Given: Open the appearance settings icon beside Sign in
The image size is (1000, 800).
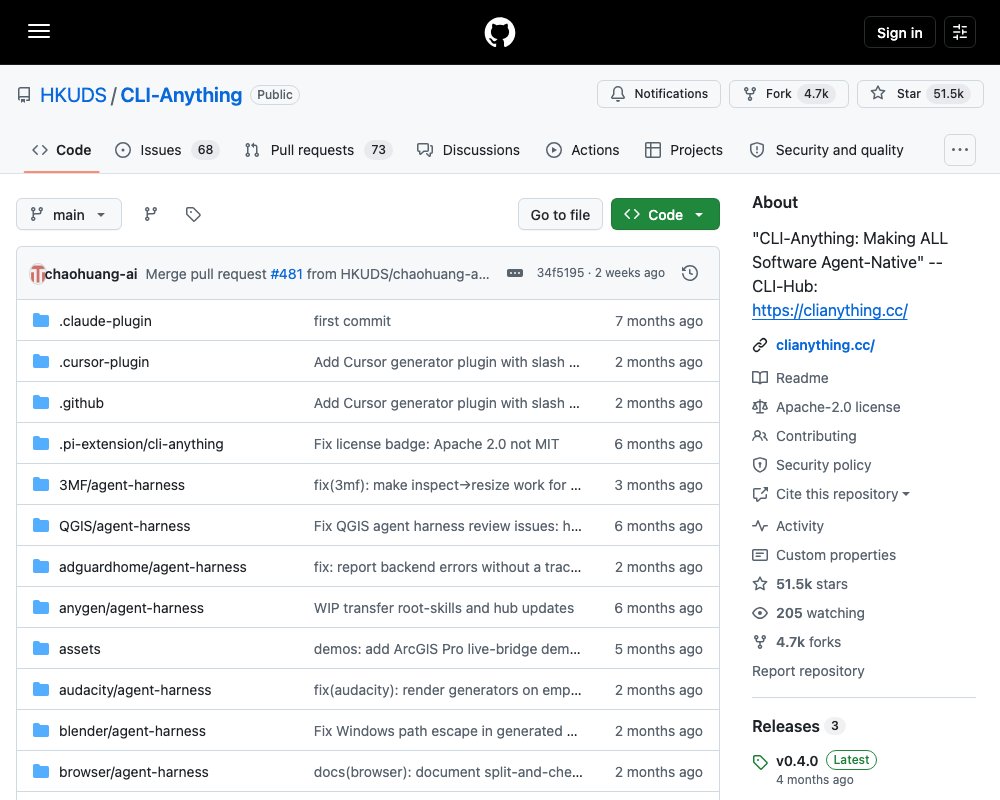Looking at the screenshot, I should tap(960, 32).
